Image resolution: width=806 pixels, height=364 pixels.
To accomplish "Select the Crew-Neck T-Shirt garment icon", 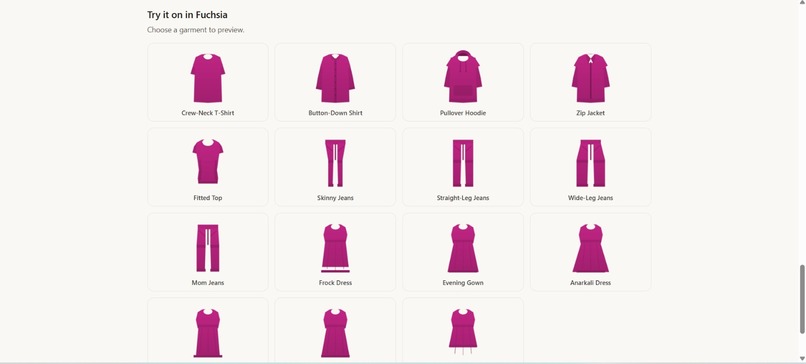I will coord(208,78).
